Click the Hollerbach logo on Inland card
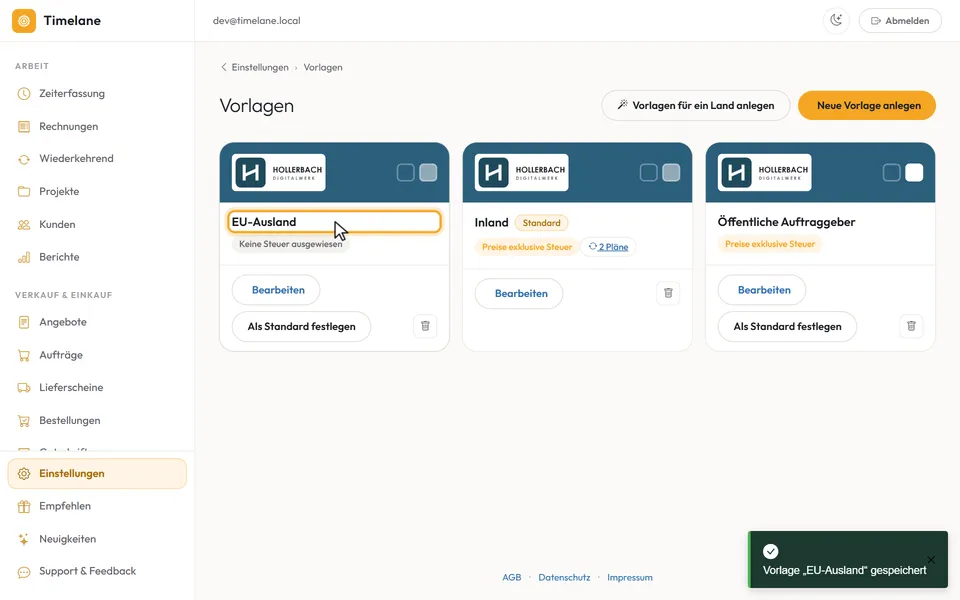The height and width of the screenshot is (600, 960). click(522, 173)
